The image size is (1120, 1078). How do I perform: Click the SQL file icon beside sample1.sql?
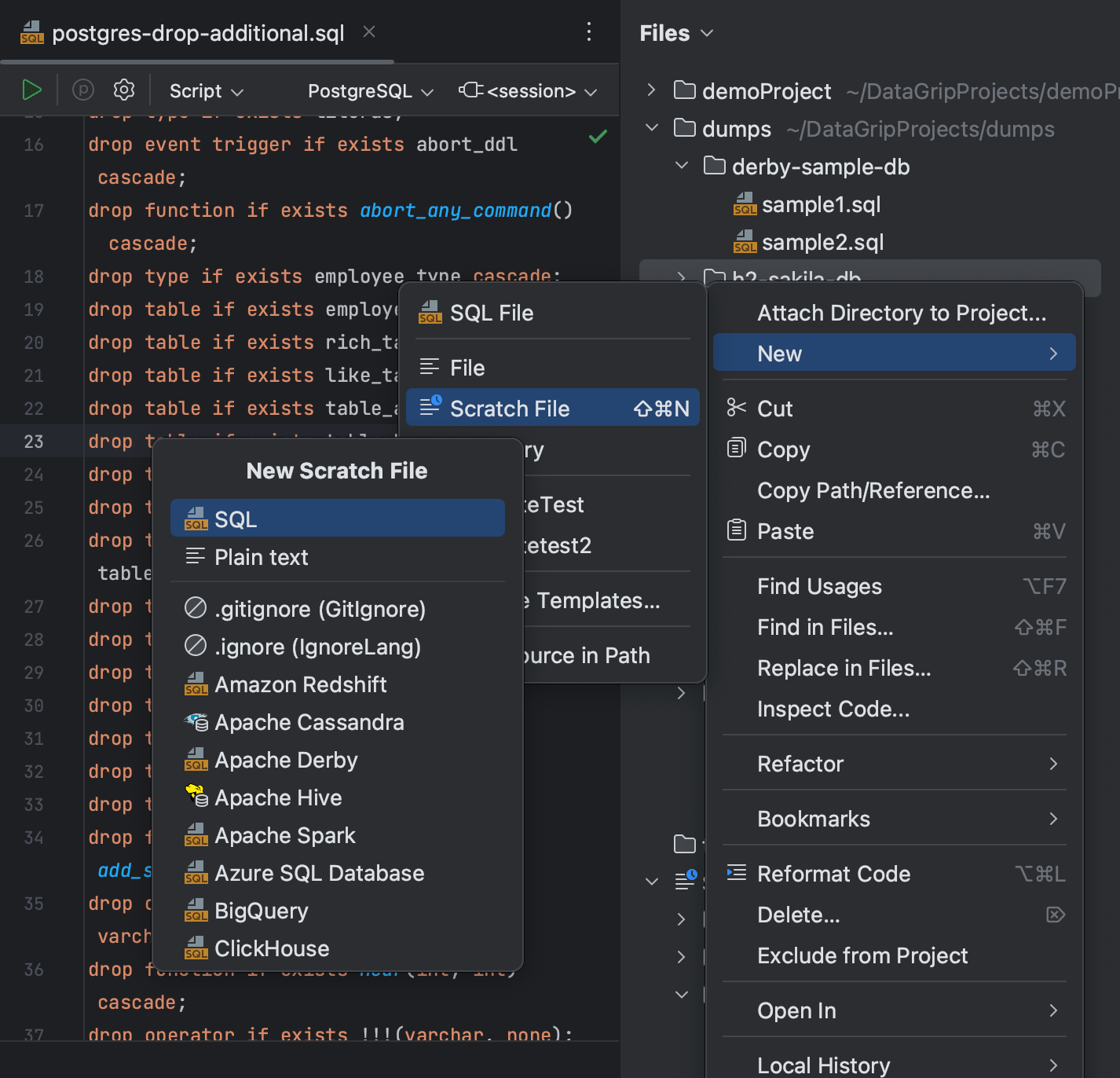pyautogui.click(x=744, y=204)
